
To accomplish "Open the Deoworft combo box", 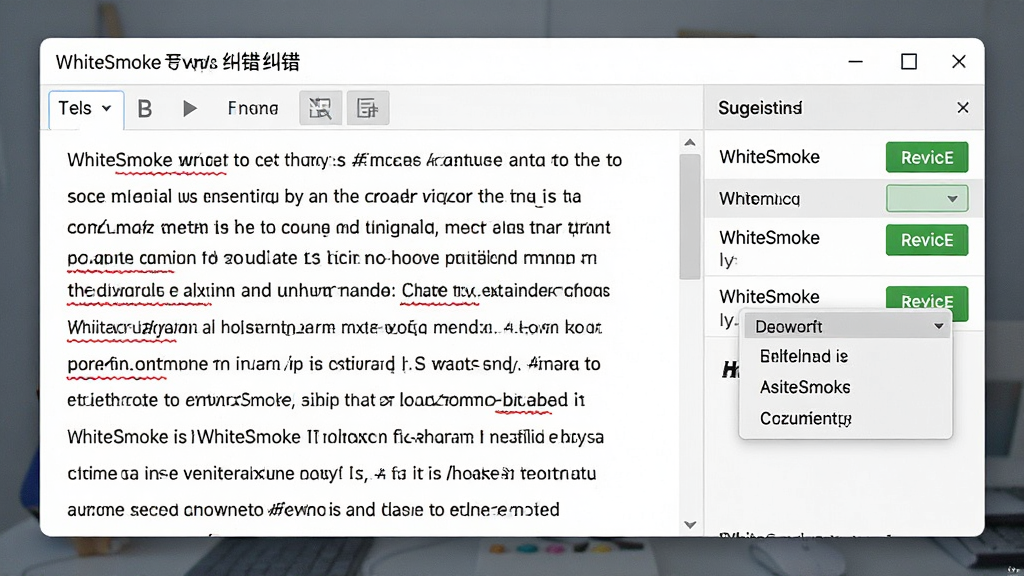I will coord(847,326).
